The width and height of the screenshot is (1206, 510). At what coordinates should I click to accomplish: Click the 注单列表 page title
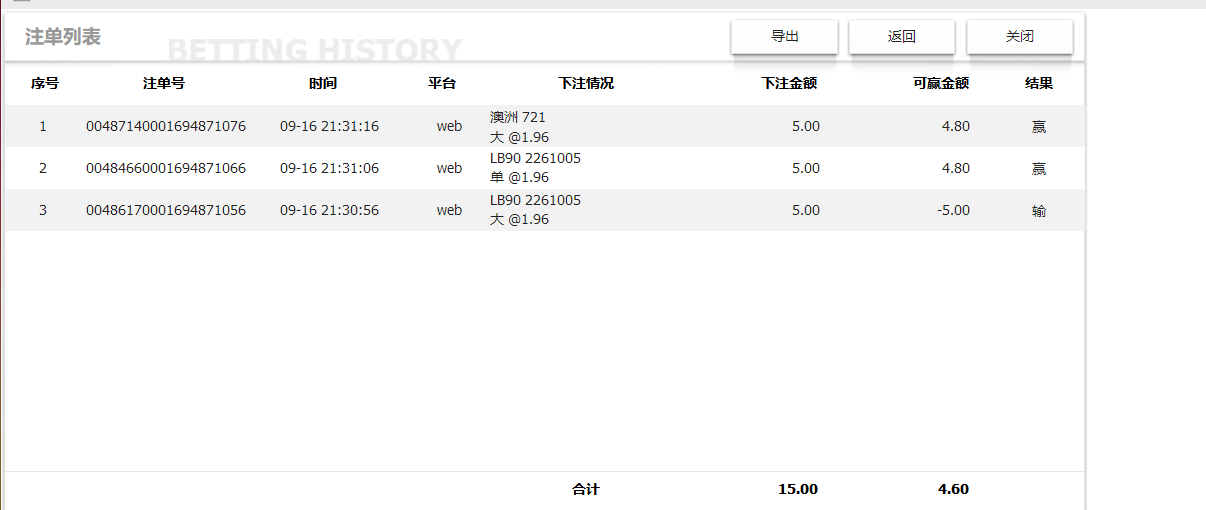[63, 37]
